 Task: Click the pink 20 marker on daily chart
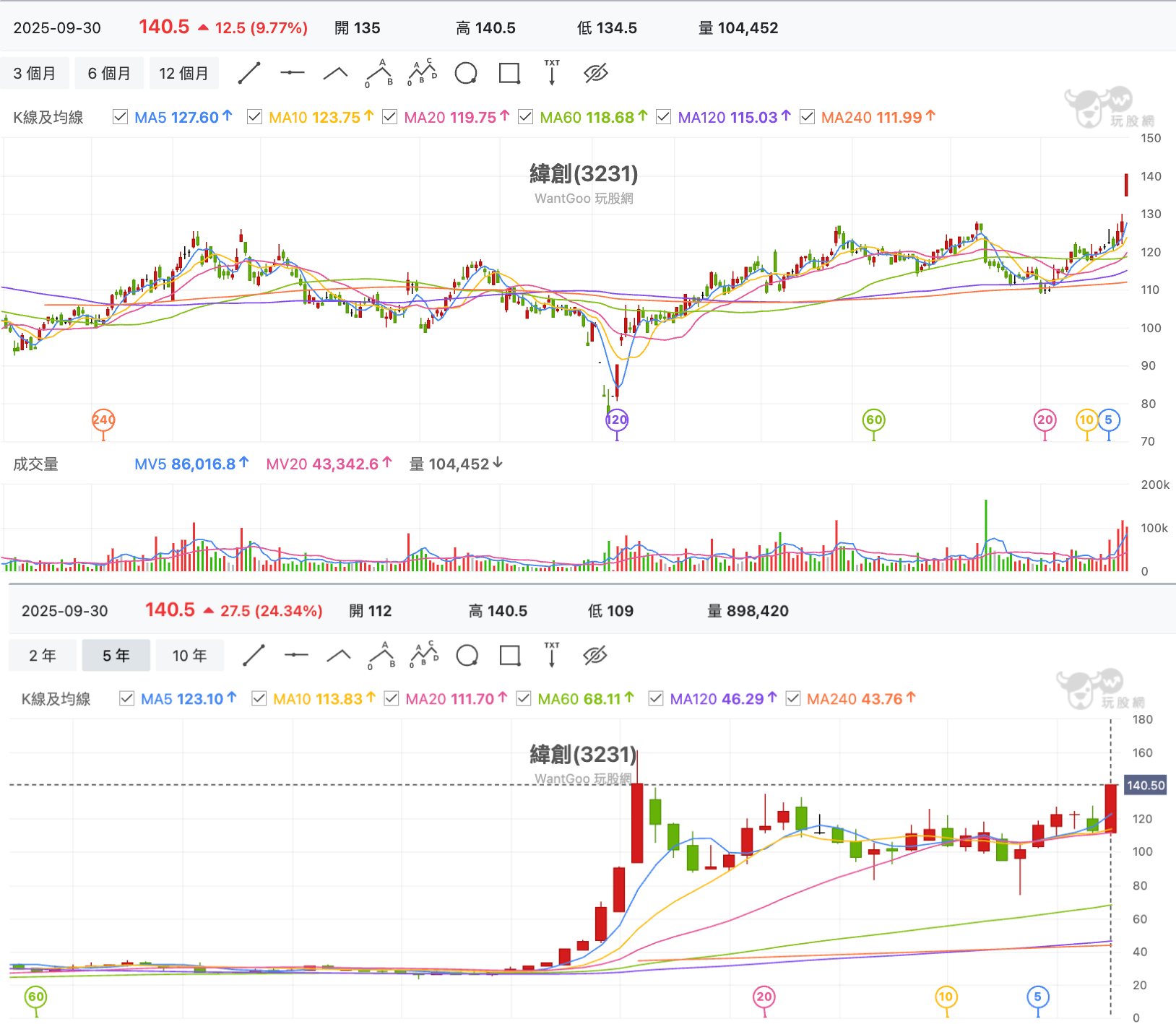1045,420
